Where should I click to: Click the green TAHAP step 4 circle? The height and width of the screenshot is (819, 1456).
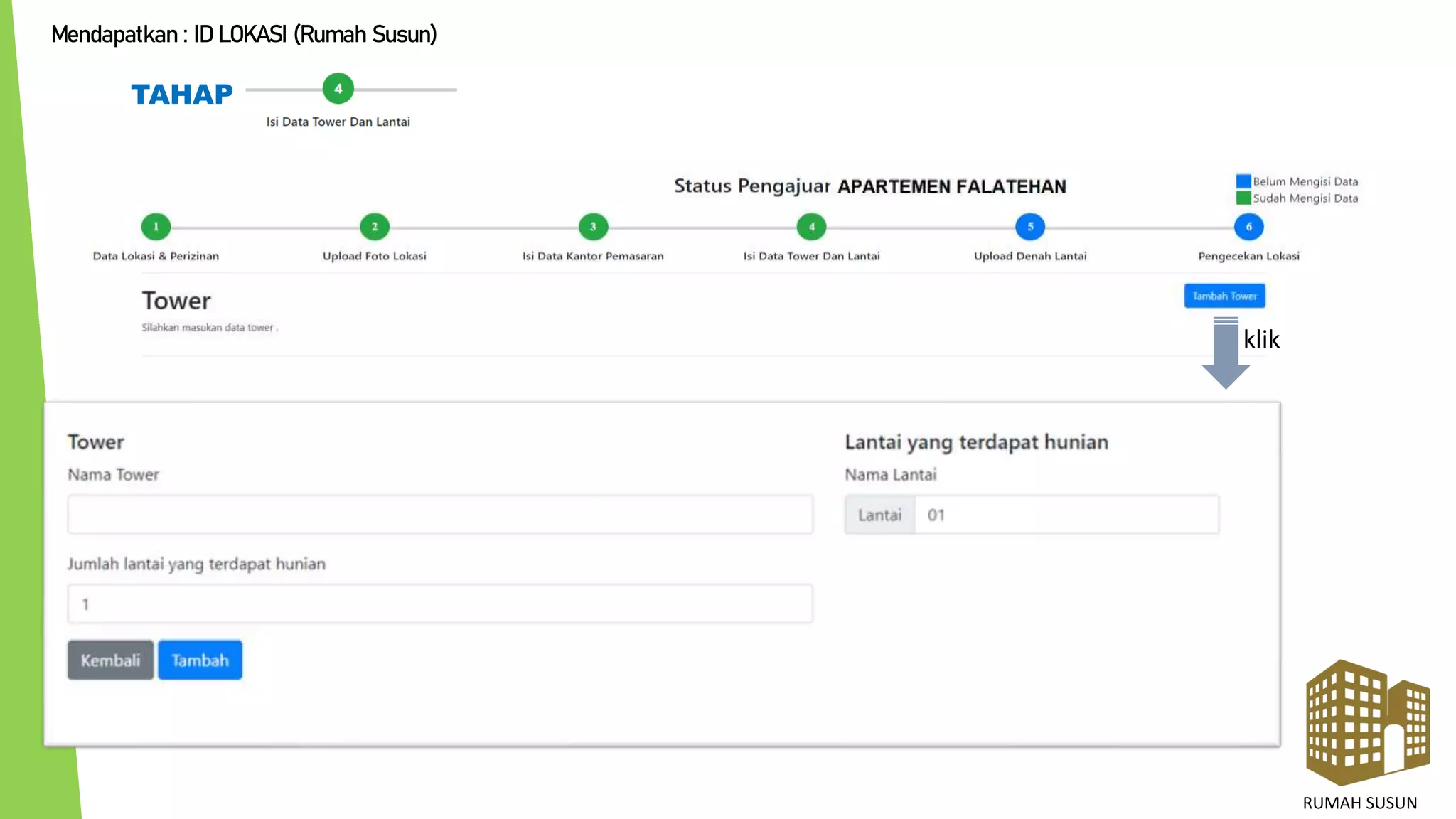[x=338, y=89]
